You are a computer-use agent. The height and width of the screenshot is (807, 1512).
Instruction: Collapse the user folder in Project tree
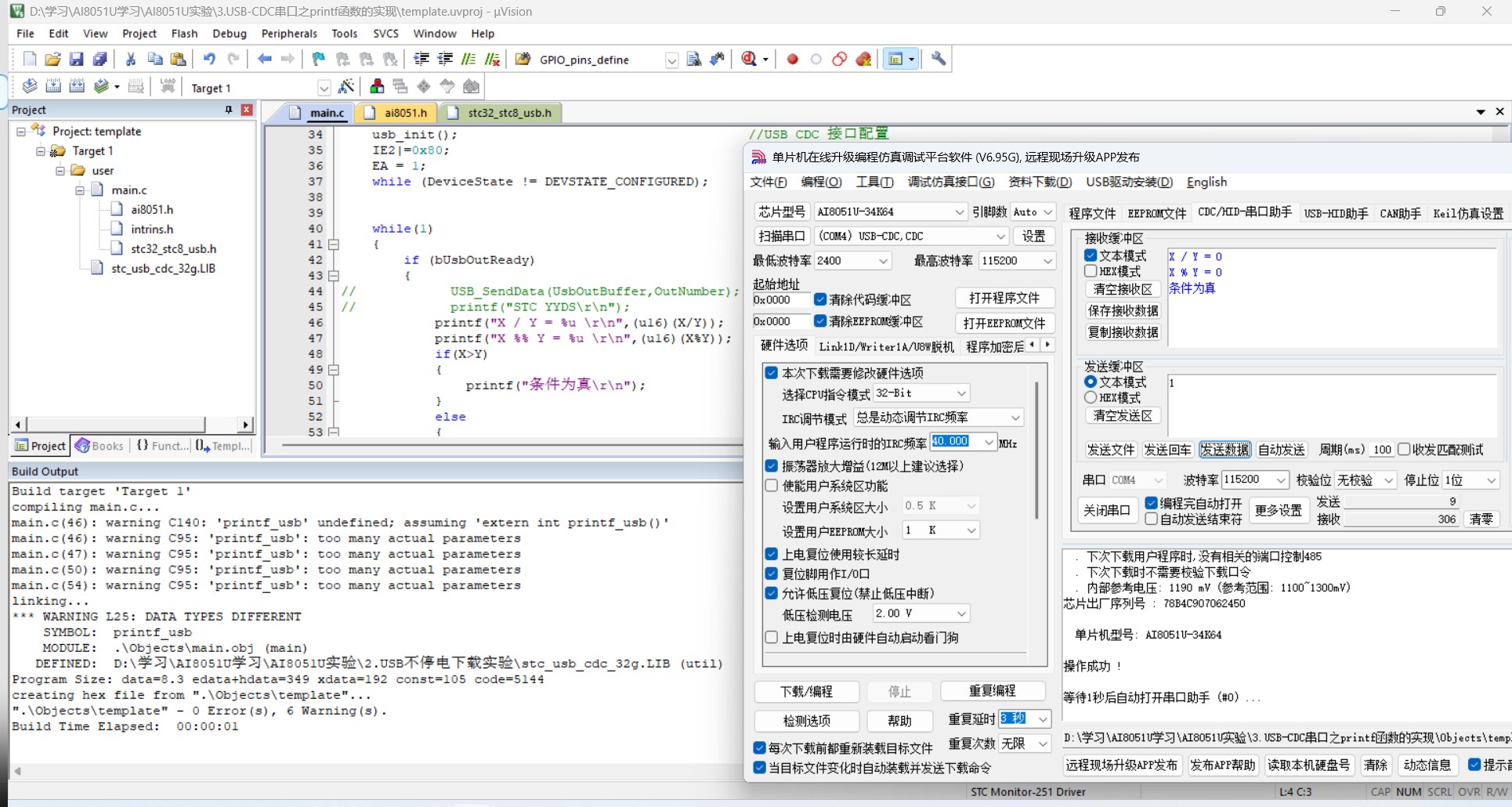click(60, 171)
